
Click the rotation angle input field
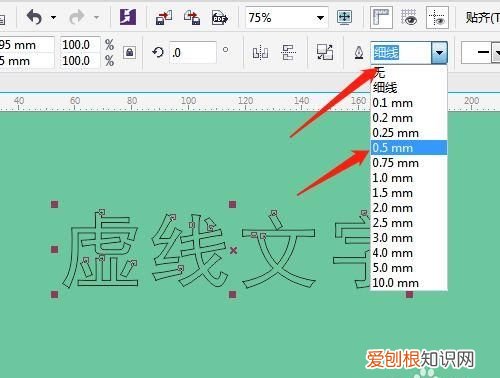193,52
